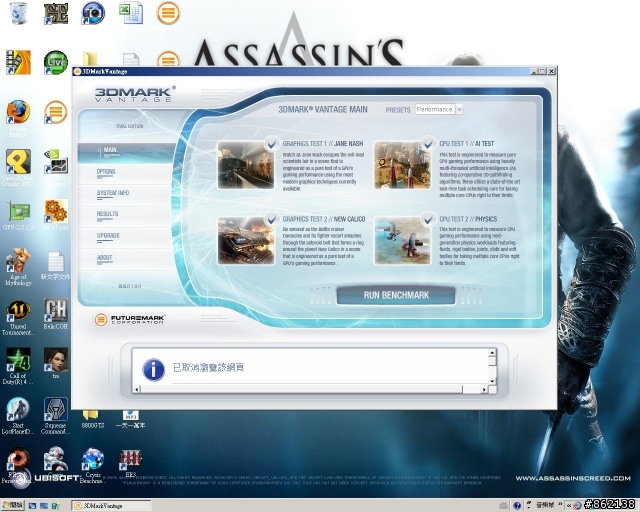Toggle CPU Test 1 AI Test checkmark
The width and height of the screenshot is (640, 512).
(x=428, y=144)
